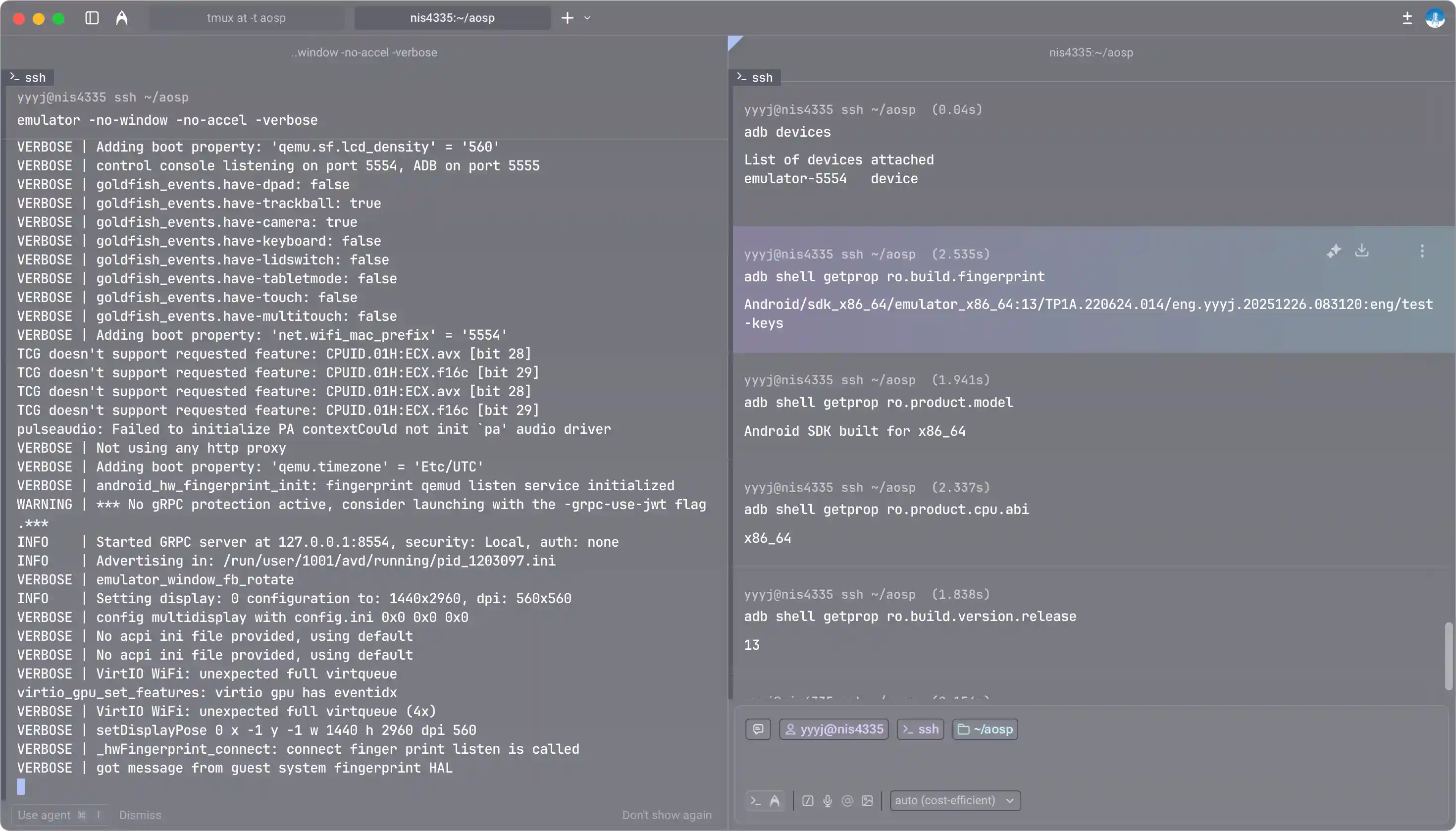Screen dimensions: 1456x831
Task: Start voice input with microphone icon
Action: (x=828, y=801)
